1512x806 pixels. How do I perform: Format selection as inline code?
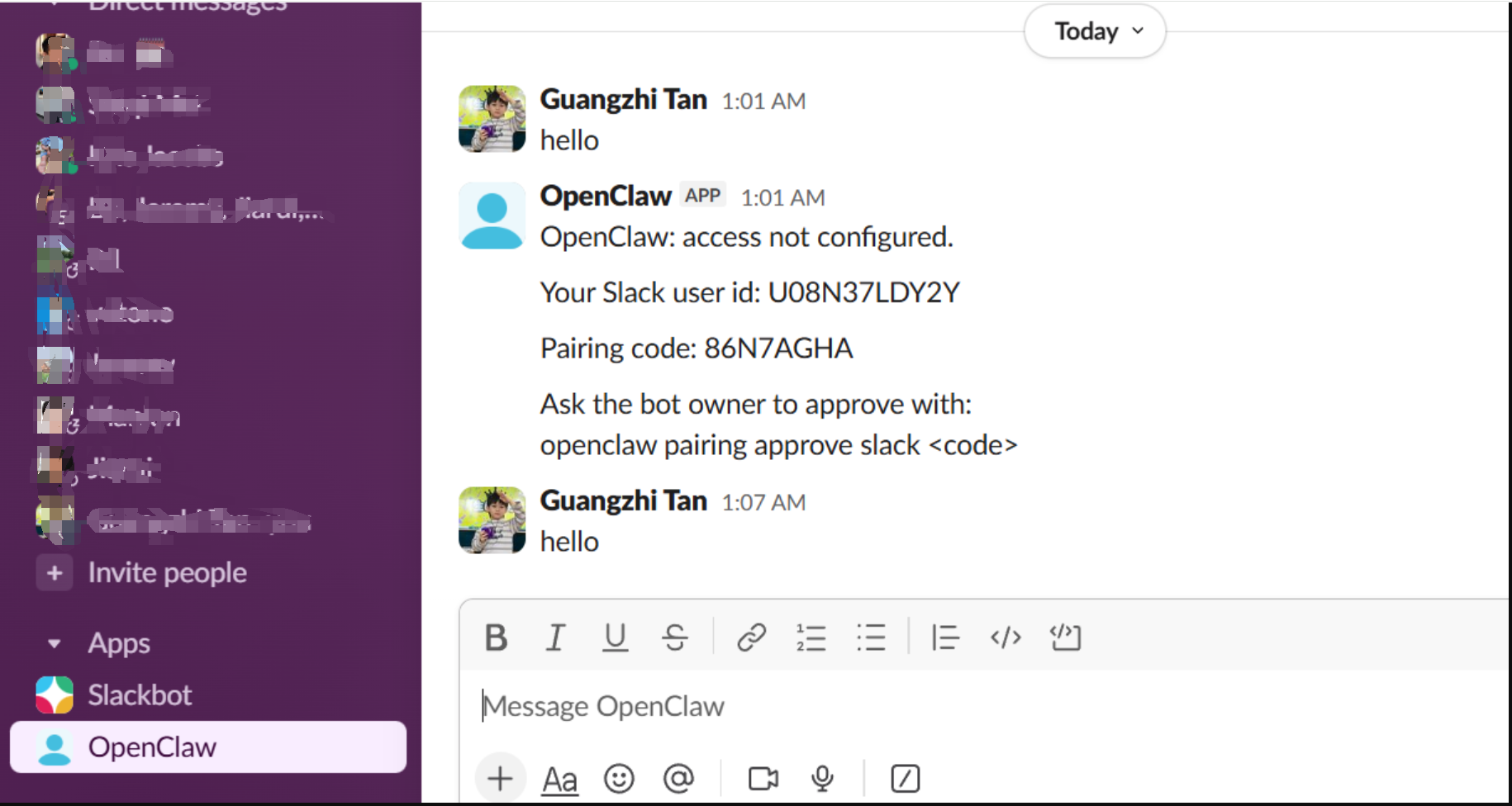pos(1006,638)
